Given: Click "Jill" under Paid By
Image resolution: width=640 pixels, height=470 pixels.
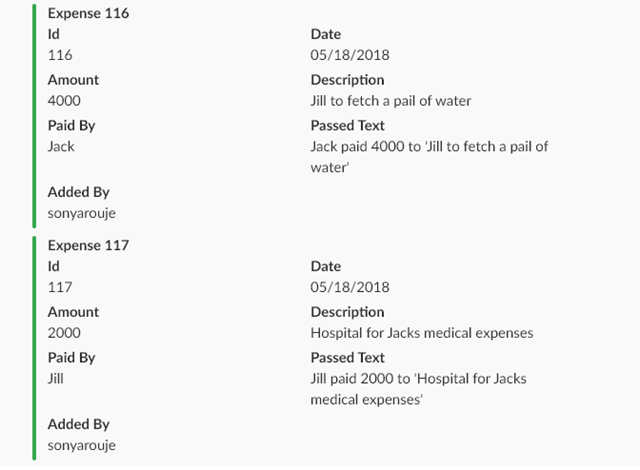Looking at the screenshot, I should point(56,379).
